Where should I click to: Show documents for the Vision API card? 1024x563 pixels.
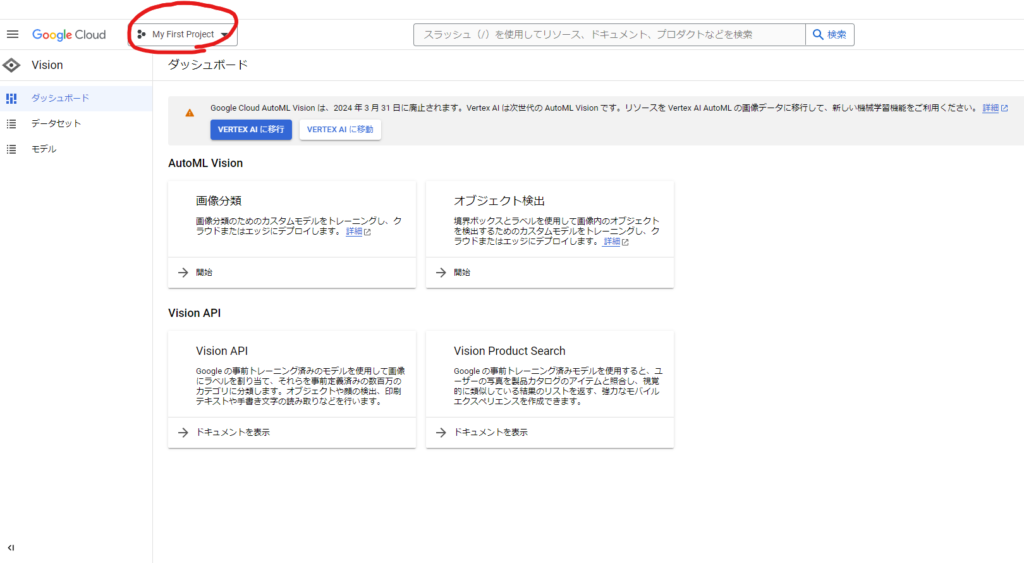[x=292, y=432]
